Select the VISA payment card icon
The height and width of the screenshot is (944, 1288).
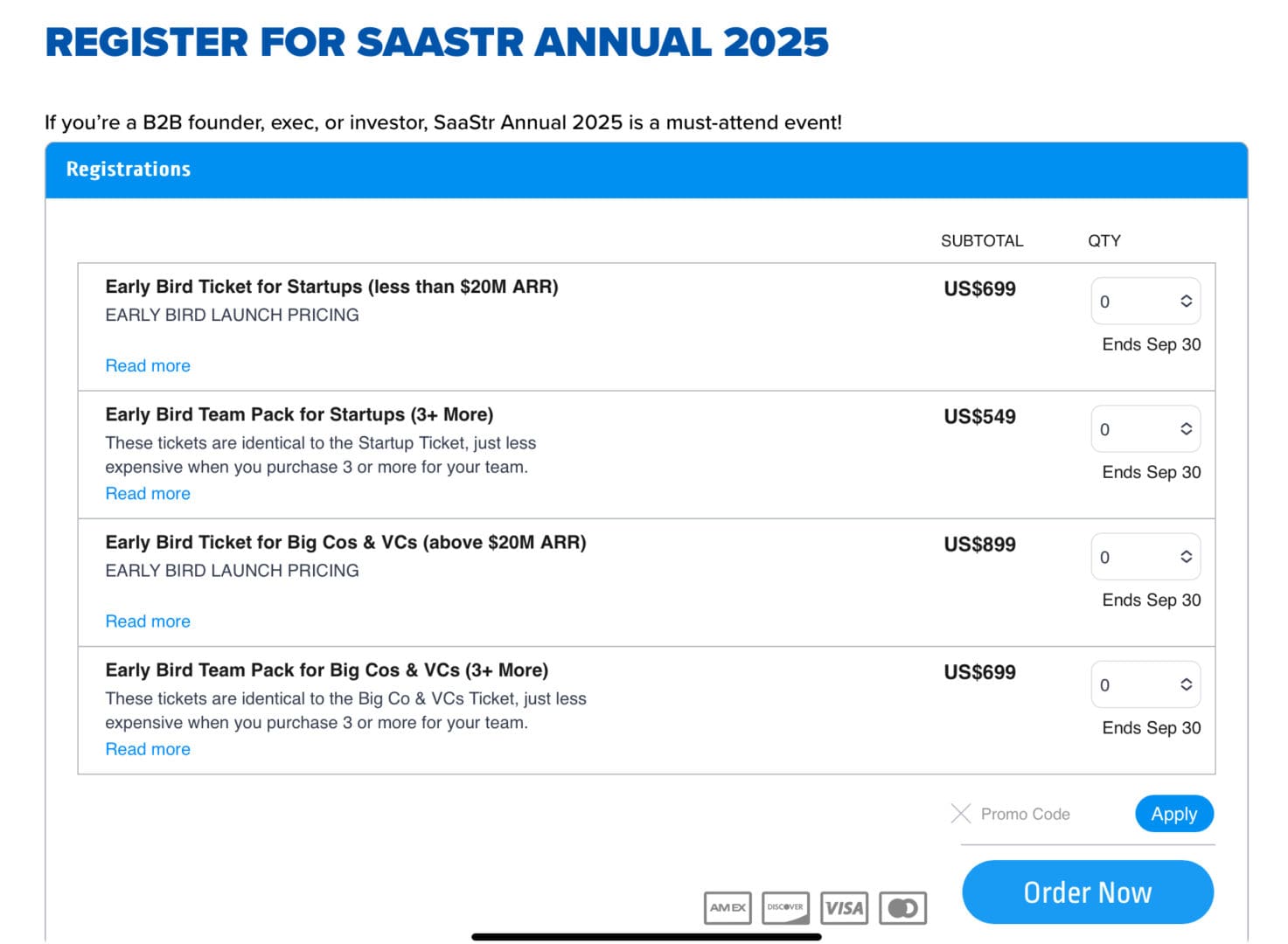point(844,908)
